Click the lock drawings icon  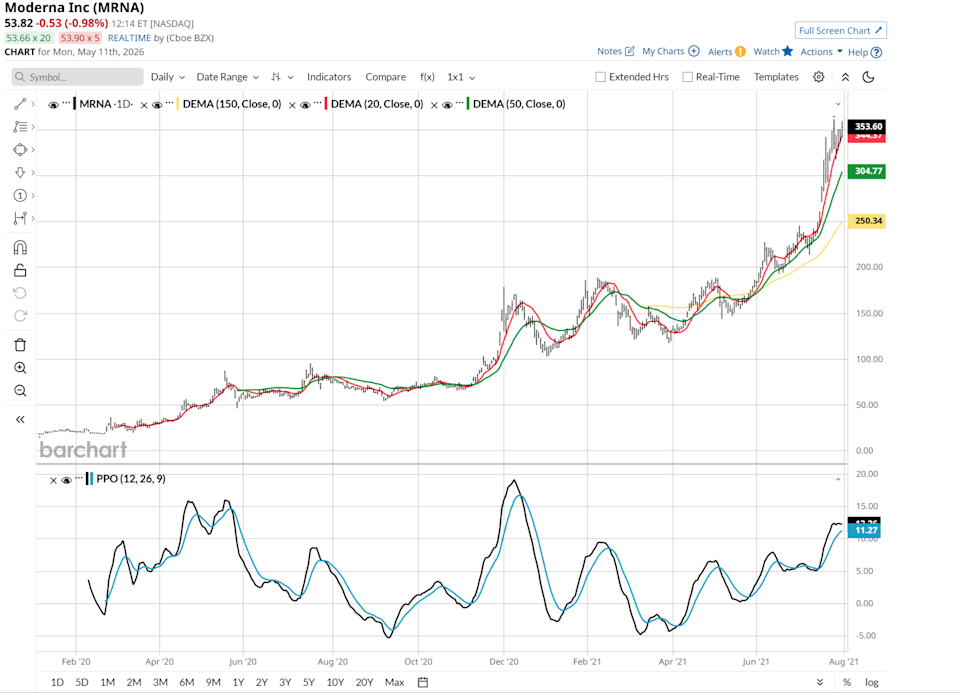click(20, 270)
